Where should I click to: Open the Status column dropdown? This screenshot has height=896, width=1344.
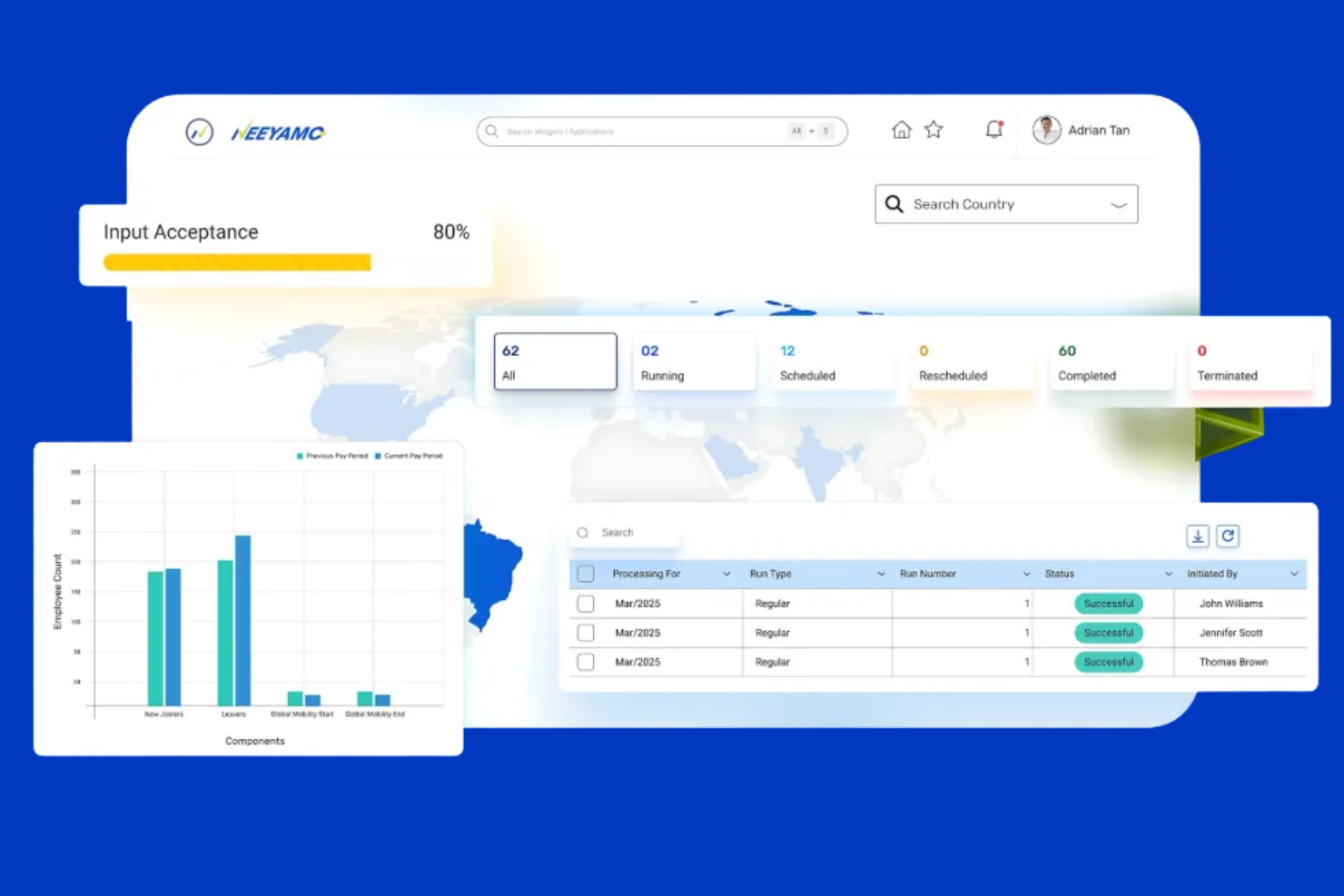point(1169,574)
